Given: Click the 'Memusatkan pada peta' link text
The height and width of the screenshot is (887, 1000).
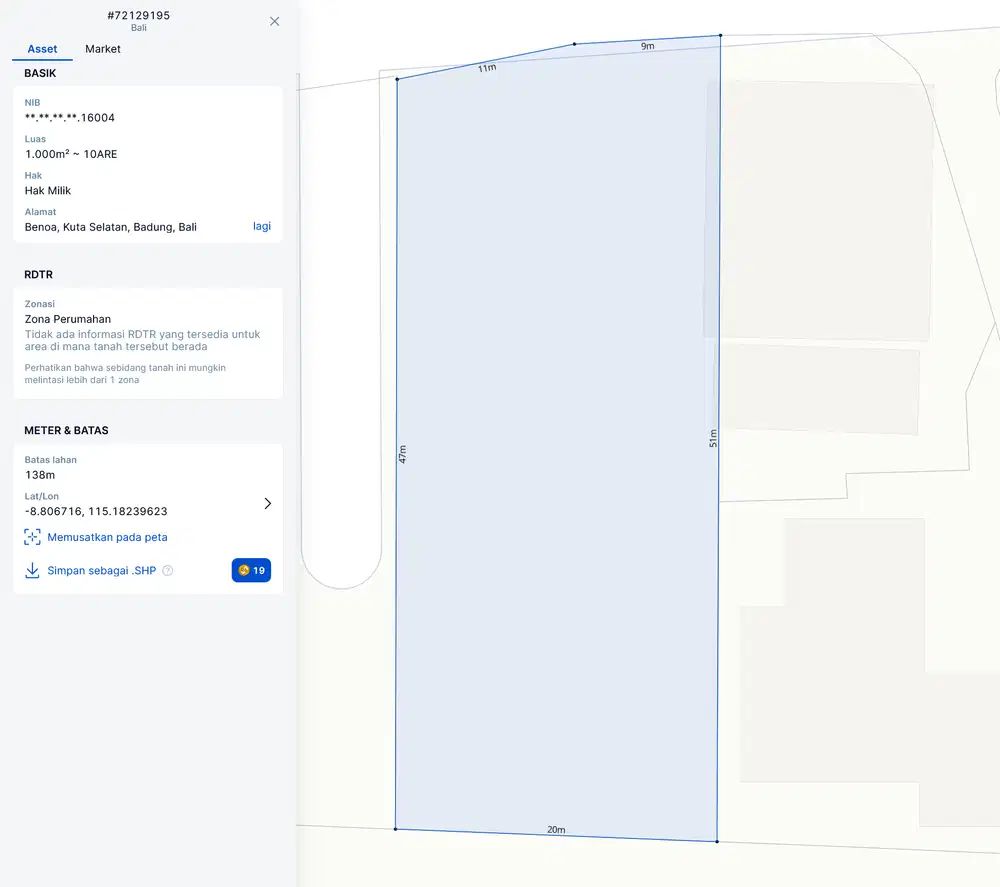Looking at the screenshot, I should [107, 537].
